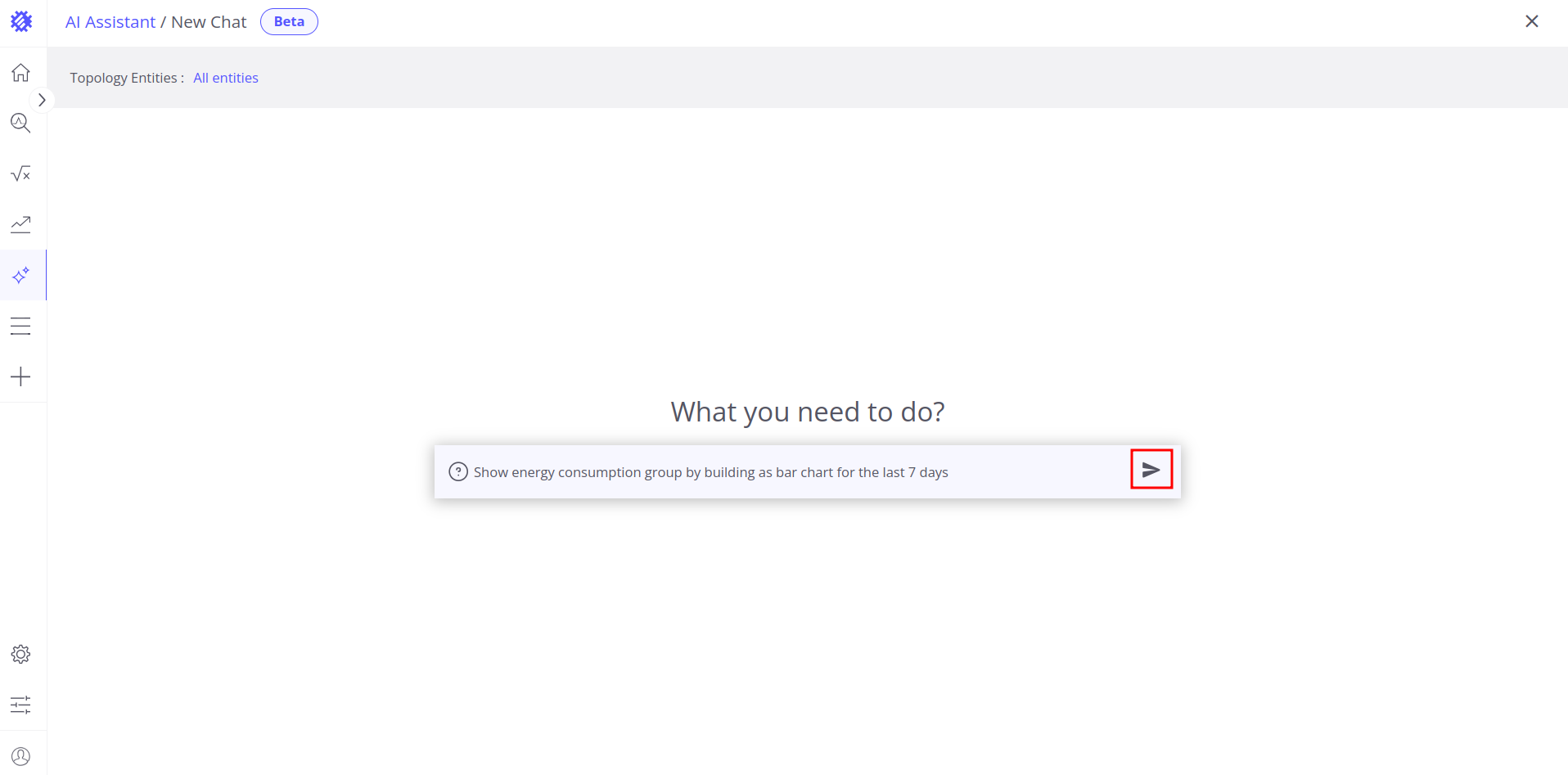Open the settings gear icon
The width and height of the screenshot is (1568, 775).
click(x=21, y=654)
